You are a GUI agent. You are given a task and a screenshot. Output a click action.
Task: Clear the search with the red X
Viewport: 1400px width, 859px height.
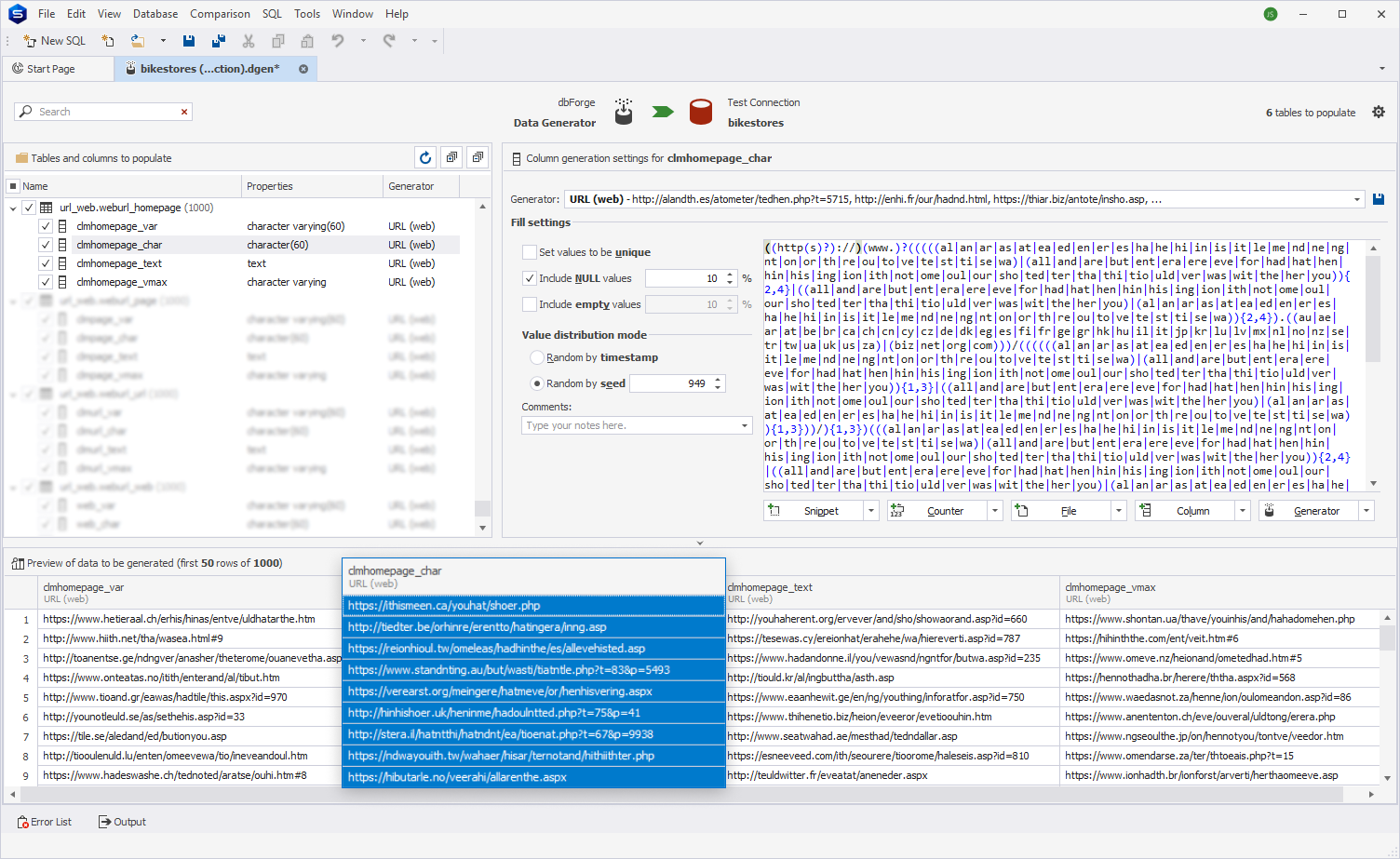pos(184,112)
